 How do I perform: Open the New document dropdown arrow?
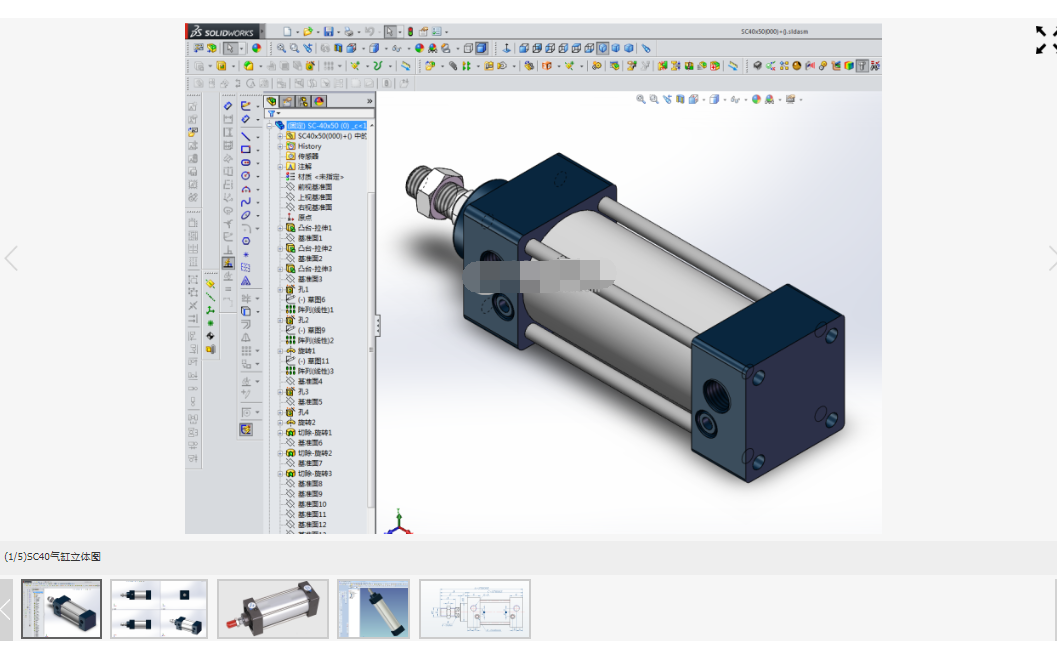tap(297, 32)
